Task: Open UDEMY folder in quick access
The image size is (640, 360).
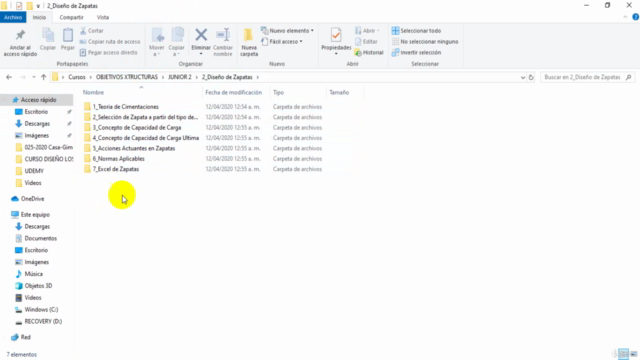Action: pyautogui.click(x=29, y=171)
